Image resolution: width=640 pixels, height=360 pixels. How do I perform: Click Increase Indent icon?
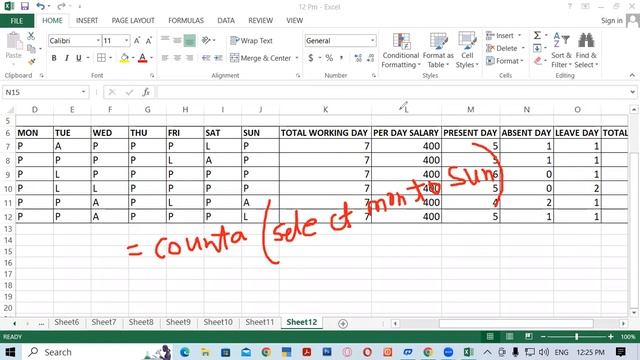click(x=218, y=58)
